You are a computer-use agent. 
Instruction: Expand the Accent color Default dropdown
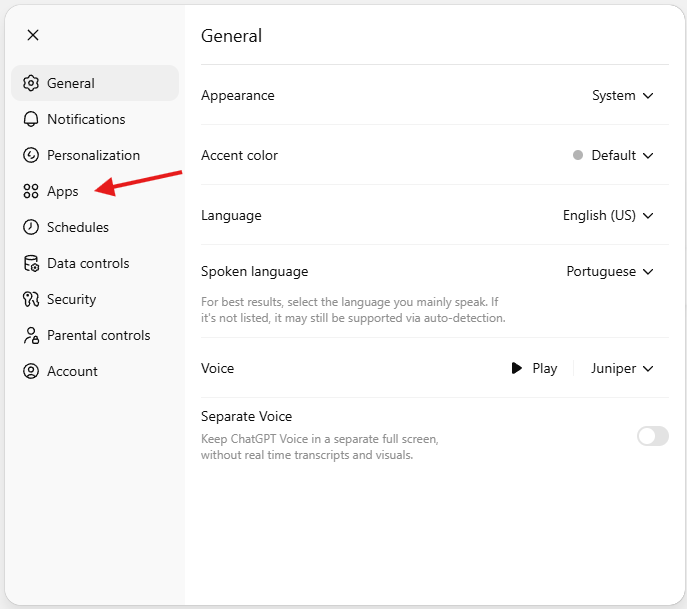(x=613, y=155)
